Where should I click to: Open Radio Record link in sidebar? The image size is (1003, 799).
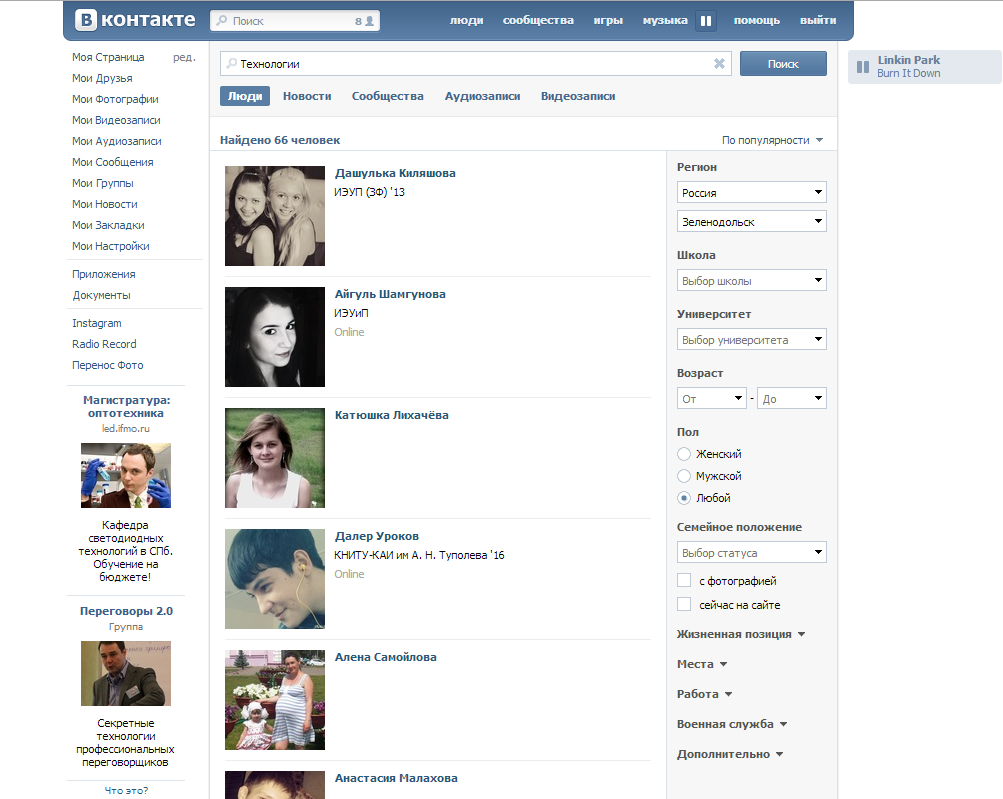point(104,344)
